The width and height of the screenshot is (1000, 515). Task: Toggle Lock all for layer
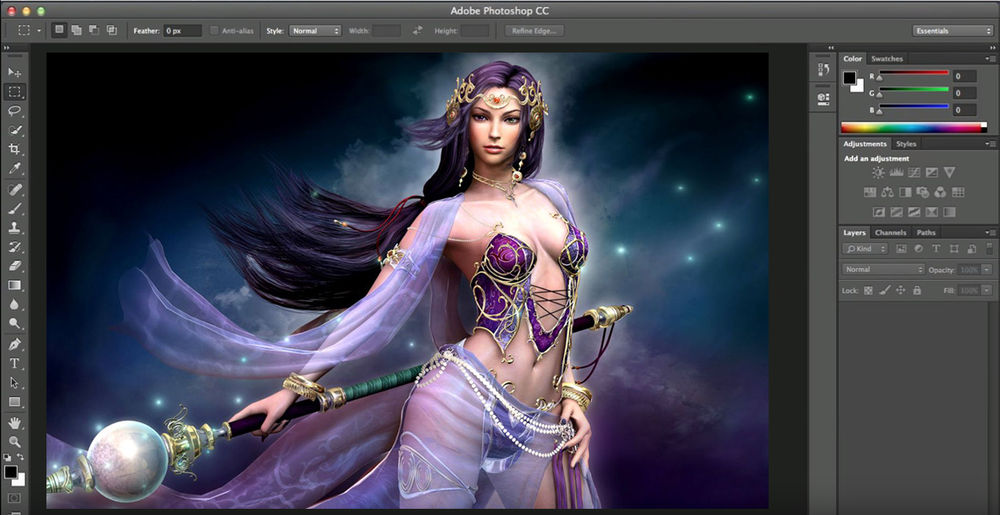click(916, 290)
